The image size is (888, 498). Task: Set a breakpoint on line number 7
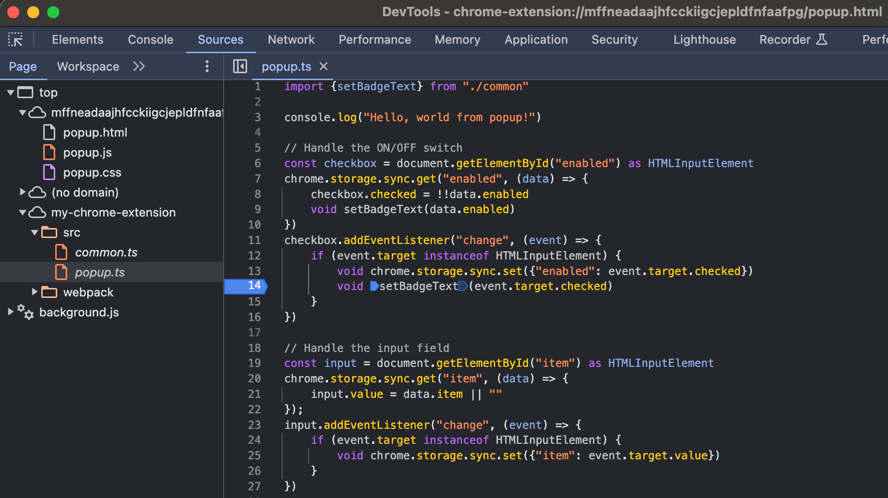point(257,178)
